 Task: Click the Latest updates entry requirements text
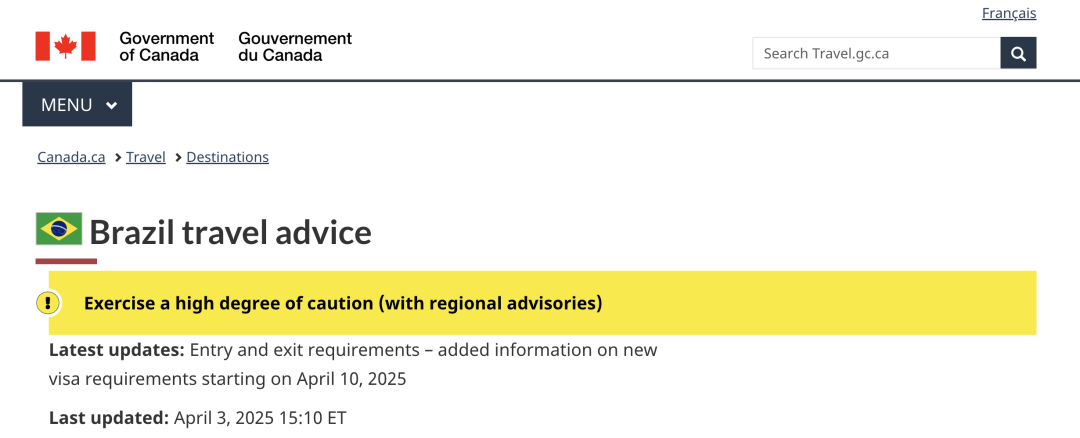[353, 364]
